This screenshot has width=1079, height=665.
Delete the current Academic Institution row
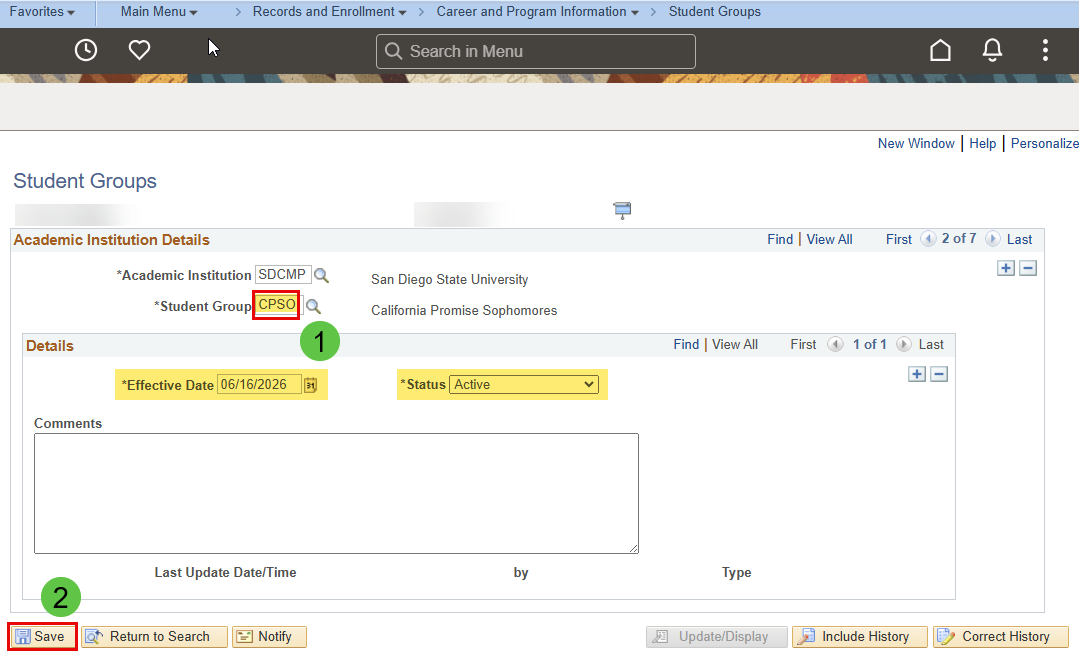(x=1028, y=268)
